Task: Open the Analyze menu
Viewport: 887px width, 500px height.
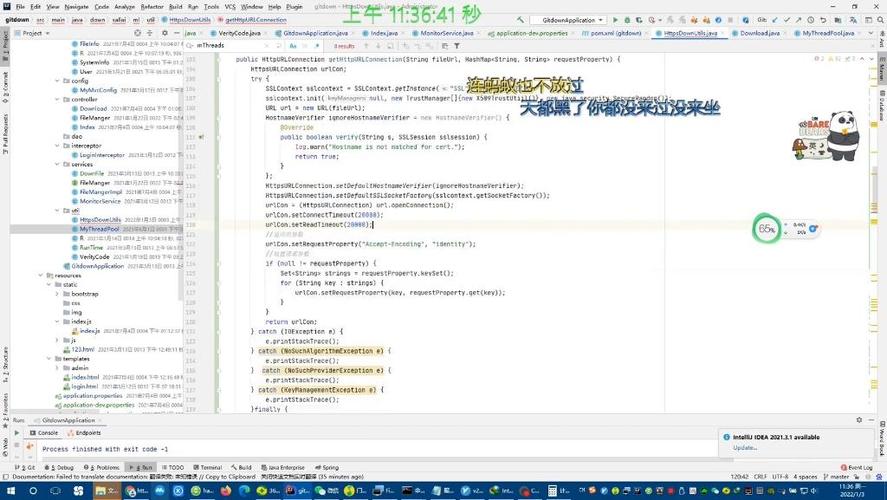Action: pyautogui.click(x=124, y=7)
